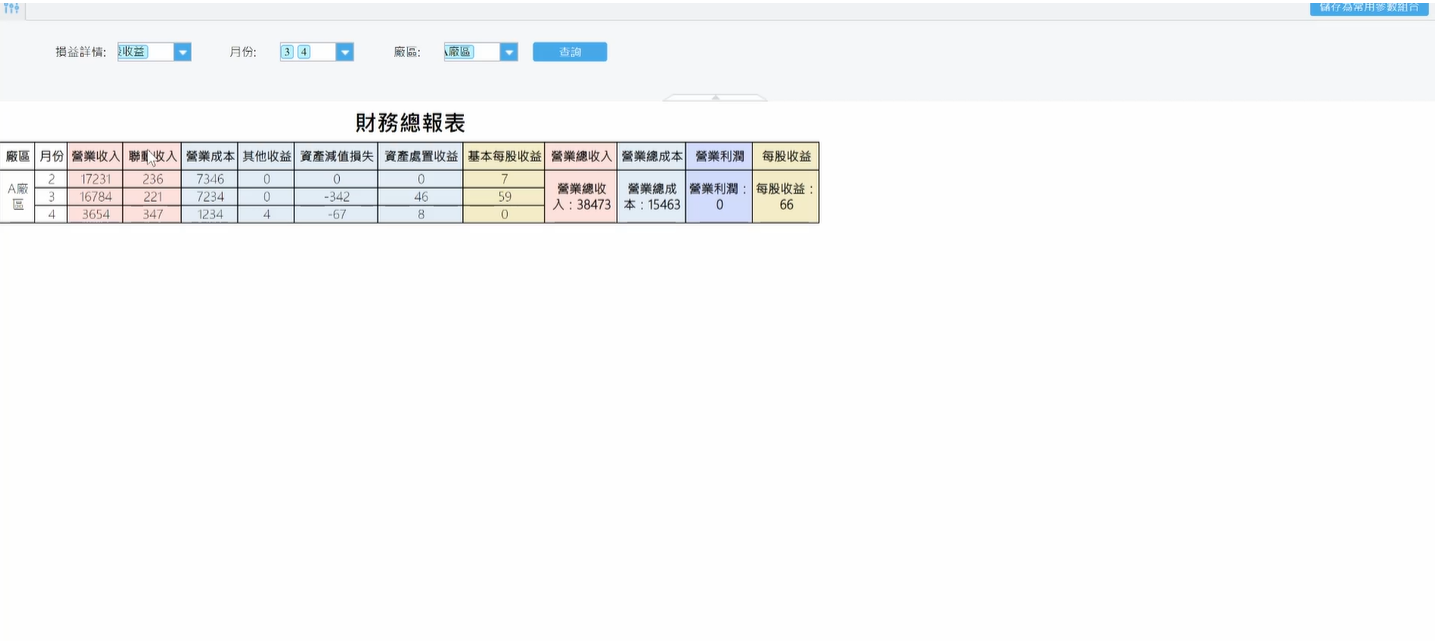Open the 廠區 dropdown arrow in the filter bar
The width and height of the screenshot is (1435, 641).
point(509,52)
